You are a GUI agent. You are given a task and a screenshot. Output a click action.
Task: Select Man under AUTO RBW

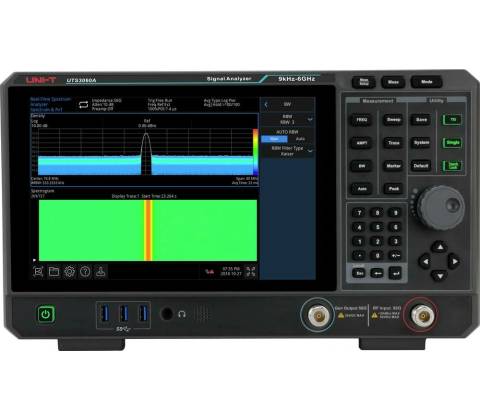(x=274, y=139)
